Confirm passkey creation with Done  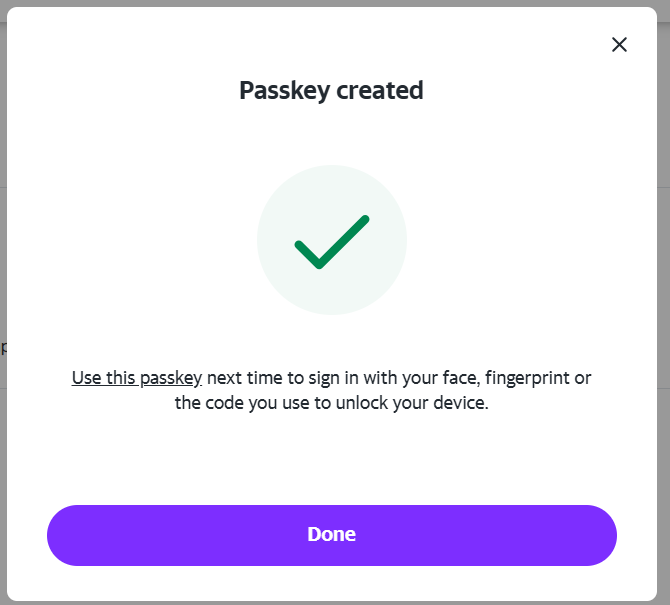click(331, 534)
